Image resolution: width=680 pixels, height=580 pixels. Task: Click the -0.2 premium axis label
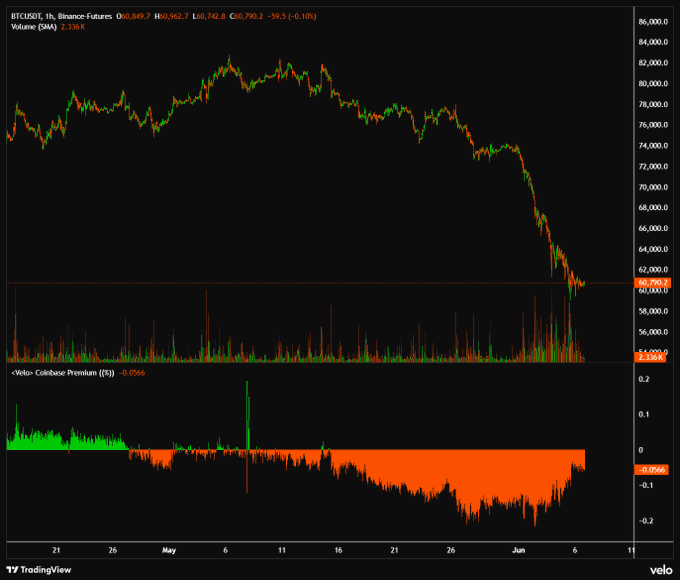click(x=646, y=521)
